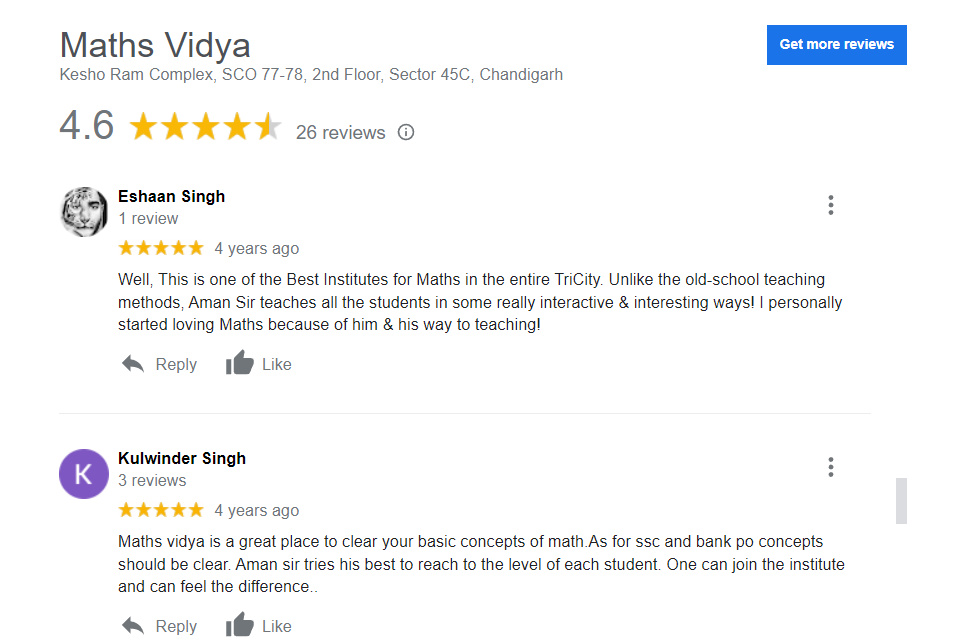Viewport: 967px width, 643px height.
Task: Click the 26 reviews count text
Action: point(340,133)
